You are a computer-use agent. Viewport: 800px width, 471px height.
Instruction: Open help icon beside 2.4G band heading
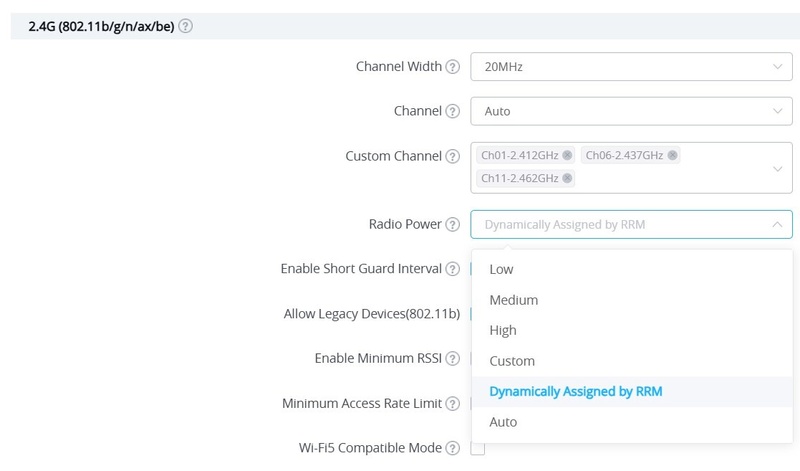(x=186, y=26)
